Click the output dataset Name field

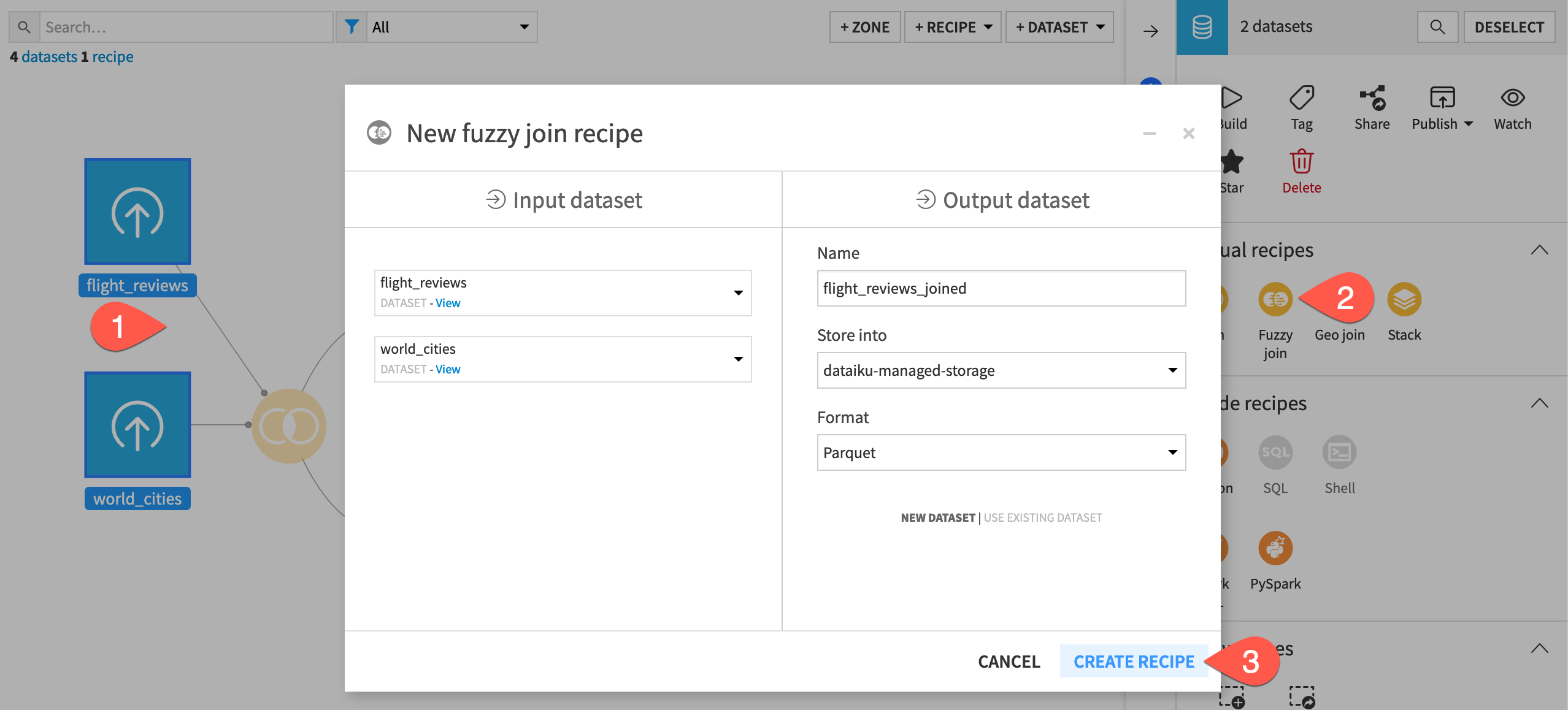point(1001,288)
